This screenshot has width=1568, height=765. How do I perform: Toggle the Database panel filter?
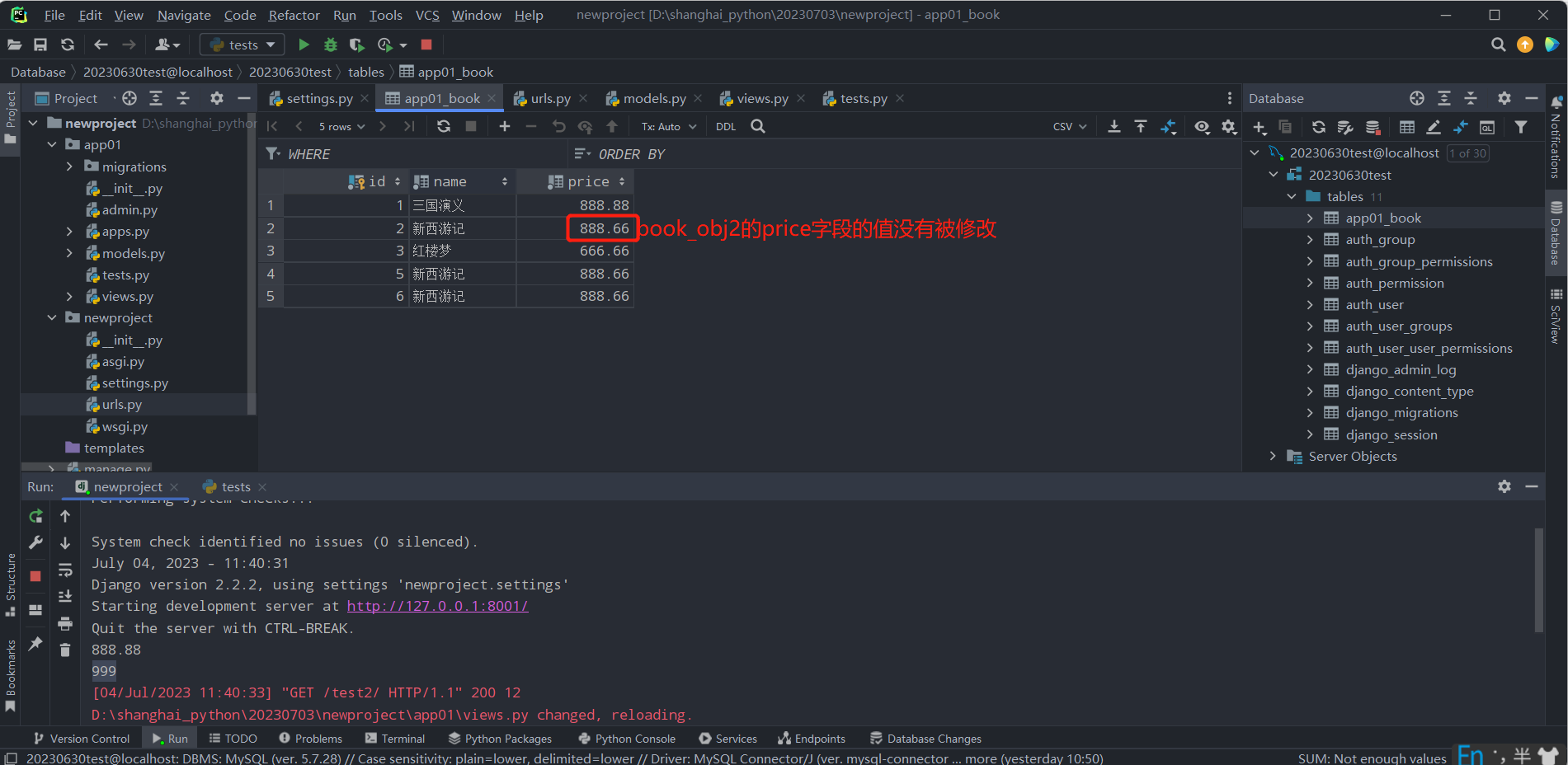[1521, 127]
